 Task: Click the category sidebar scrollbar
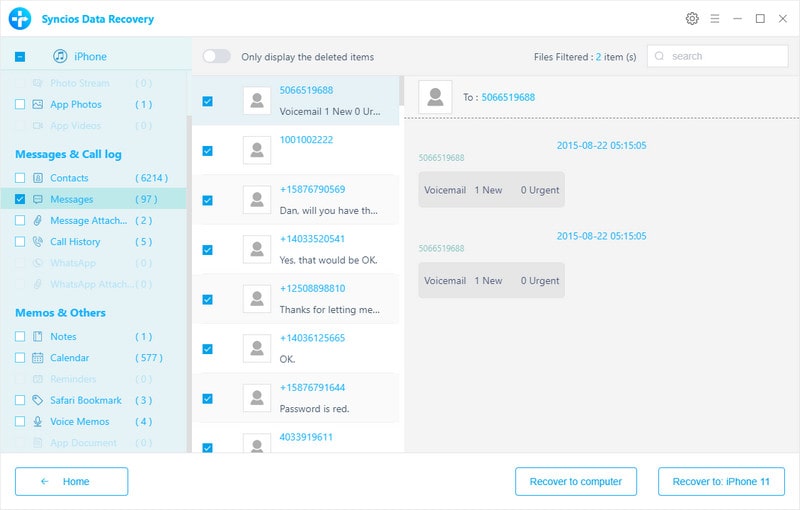[x=189, y=283]
